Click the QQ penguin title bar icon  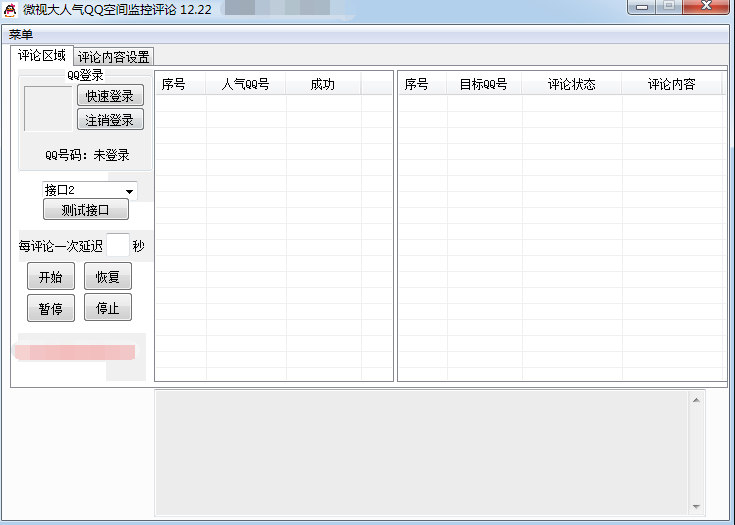(10, 10)
